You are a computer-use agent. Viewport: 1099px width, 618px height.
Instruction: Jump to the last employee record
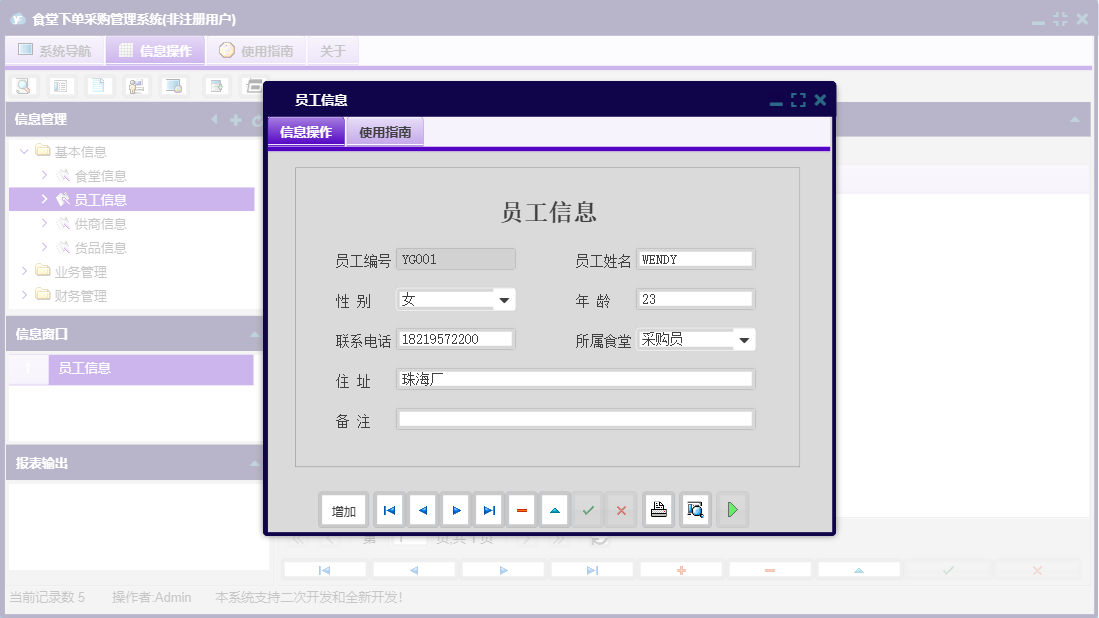[x=488, y=509]
